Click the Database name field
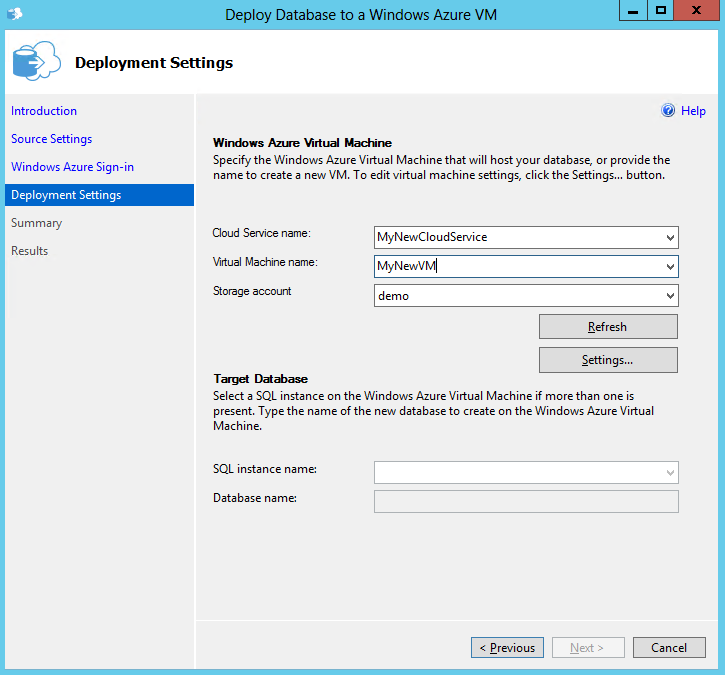 [526, 502]
